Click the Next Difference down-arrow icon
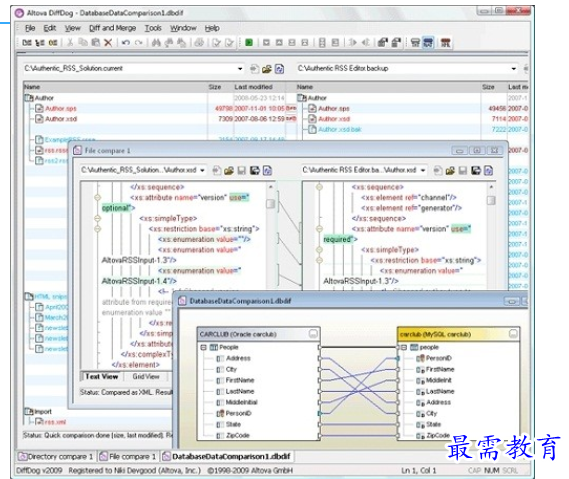The image size is (569, 479). pos(266,43)
